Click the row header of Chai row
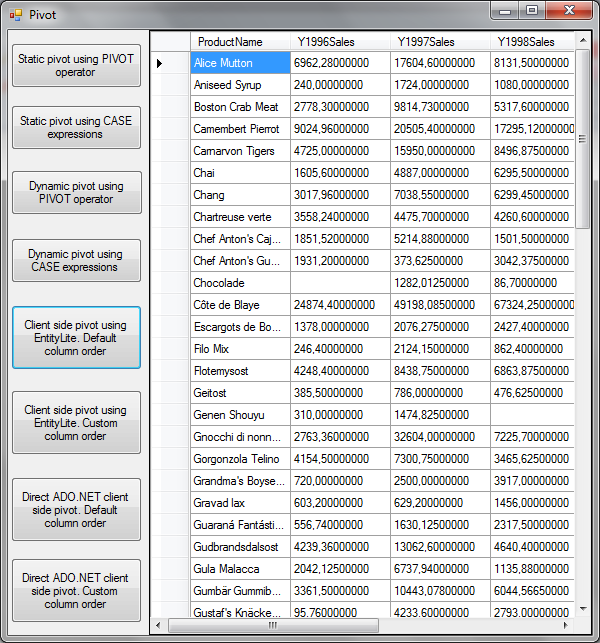 pyautogui.click(x=171, y=173)
